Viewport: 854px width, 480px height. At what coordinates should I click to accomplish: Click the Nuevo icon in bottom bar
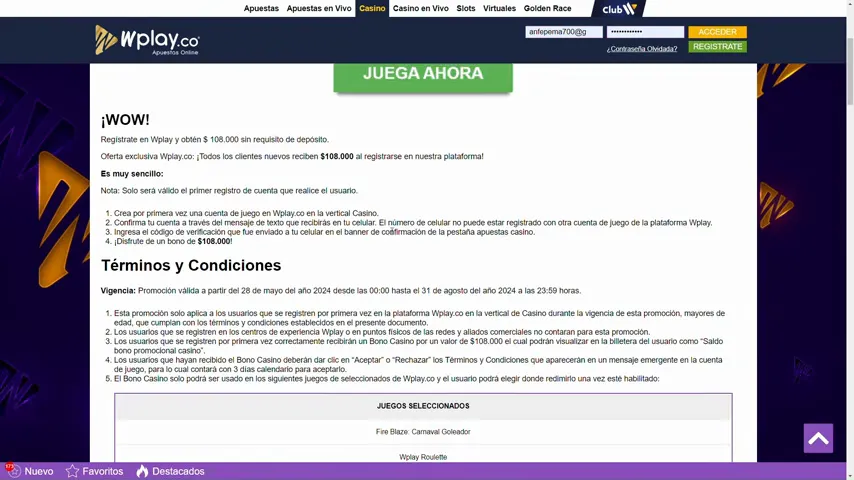coord(12,471)
